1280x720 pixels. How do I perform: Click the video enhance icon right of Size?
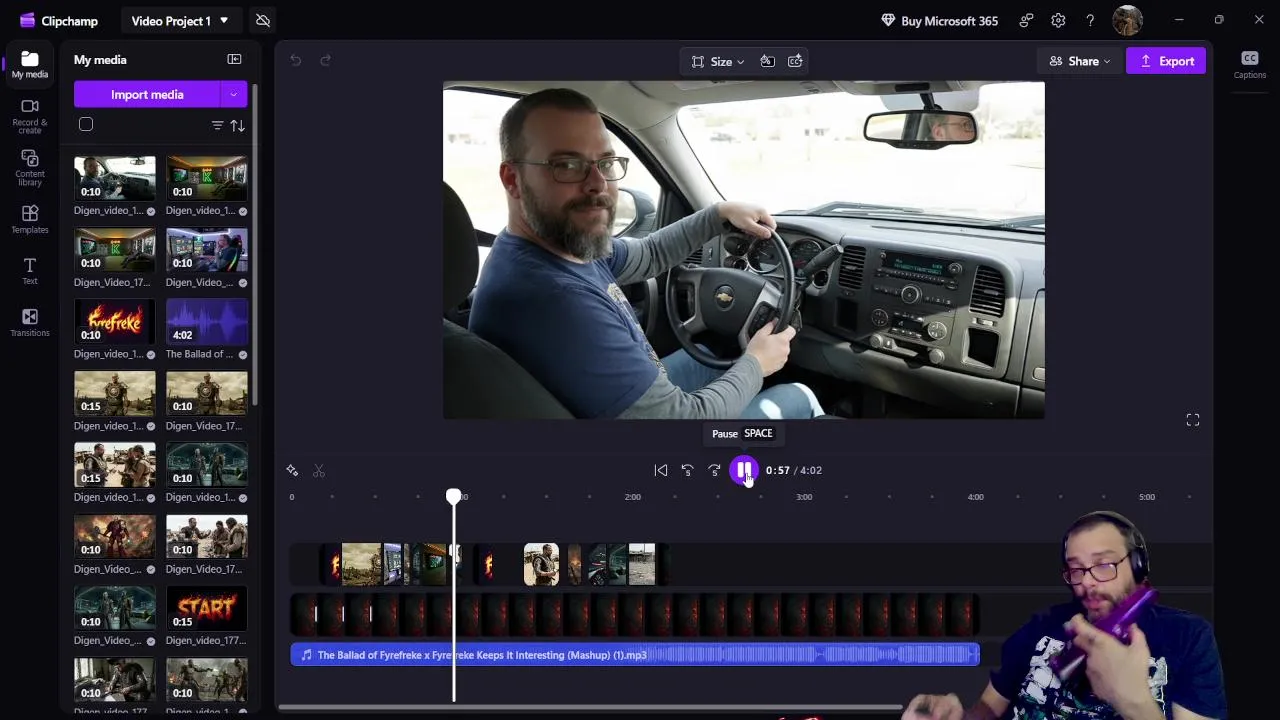795,61
